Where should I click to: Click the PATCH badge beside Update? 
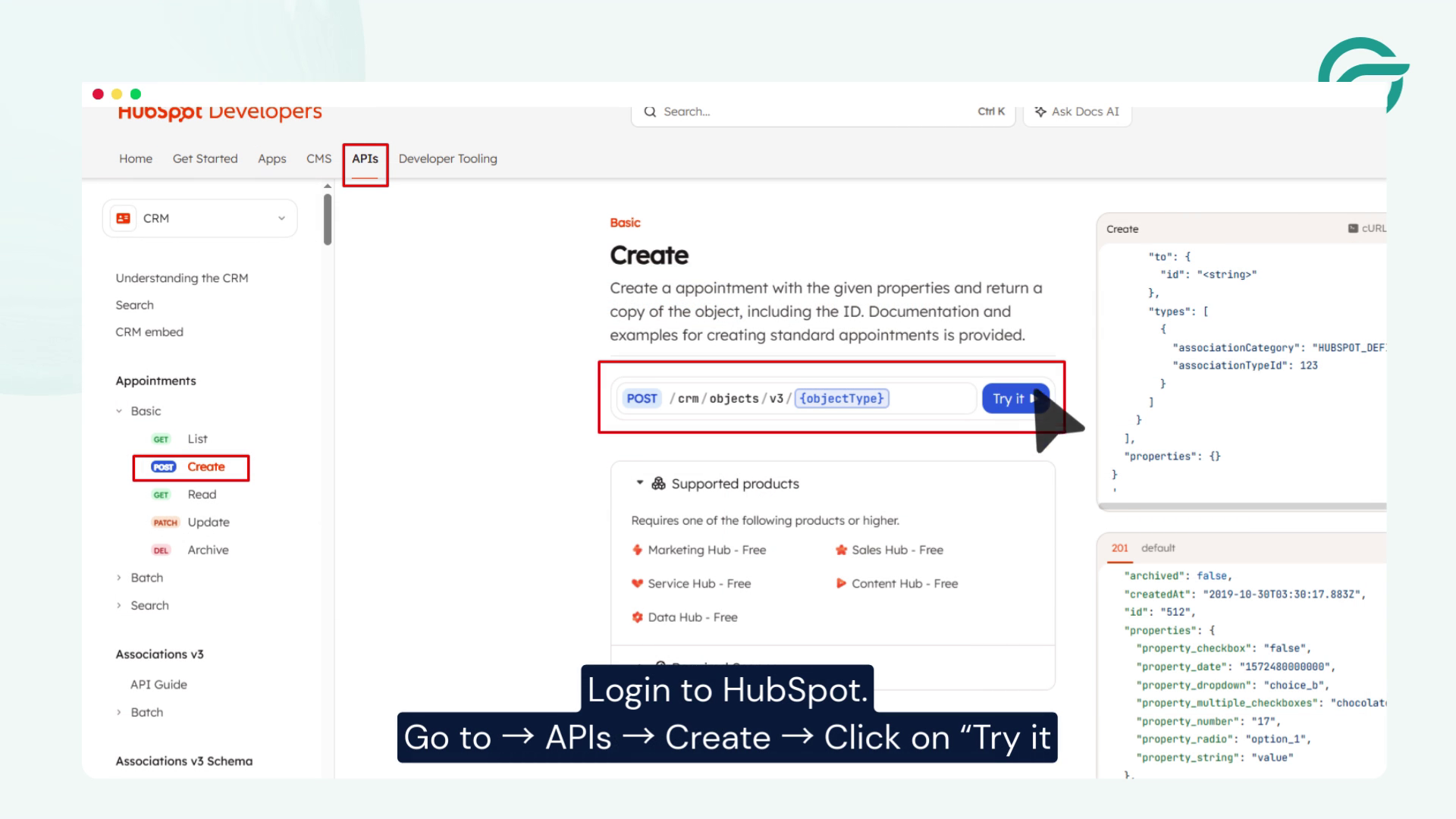coord(166,522)
